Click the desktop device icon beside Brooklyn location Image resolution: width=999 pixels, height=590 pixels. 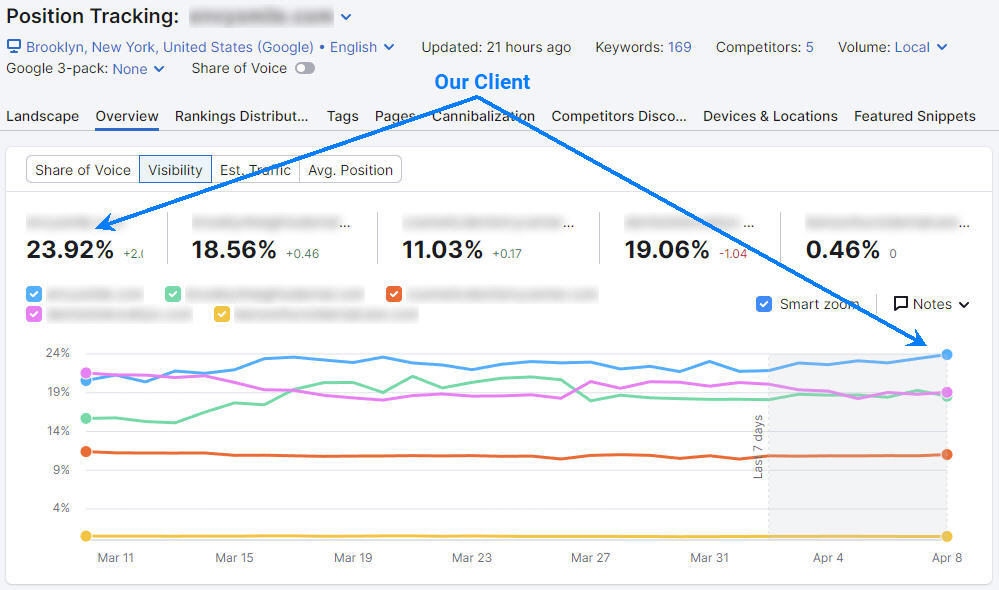[x=14, y=47]
